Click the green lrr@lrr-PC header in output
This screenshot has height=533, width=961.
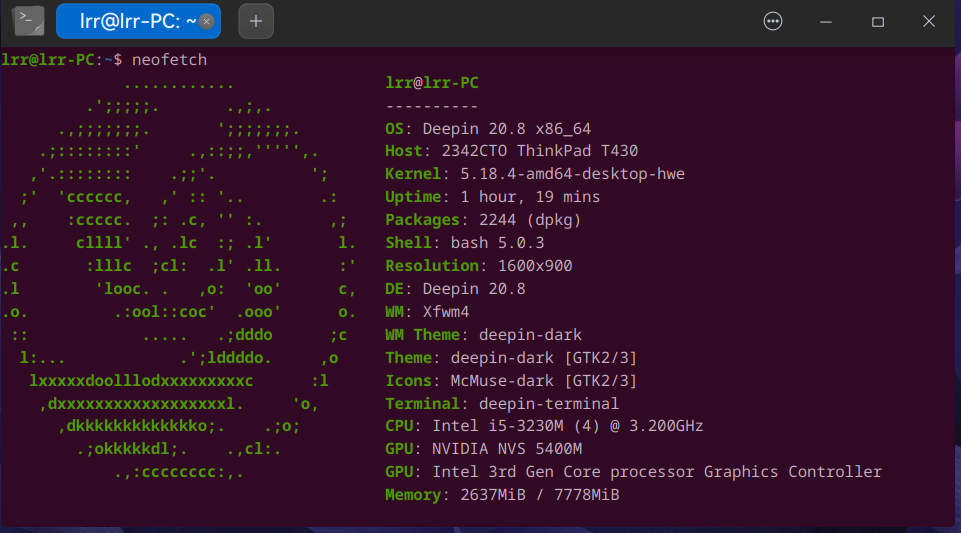coord(431,83)
